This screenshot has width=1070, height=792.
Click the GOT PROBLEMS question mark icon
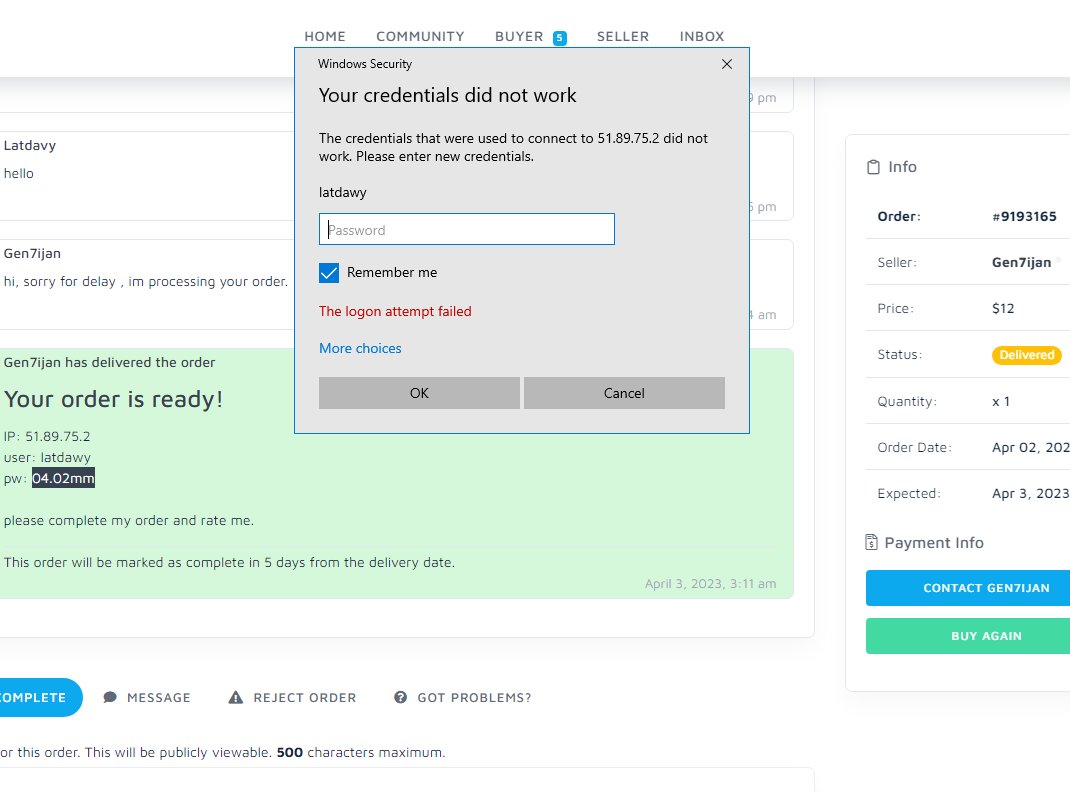(x=401, y=697)
